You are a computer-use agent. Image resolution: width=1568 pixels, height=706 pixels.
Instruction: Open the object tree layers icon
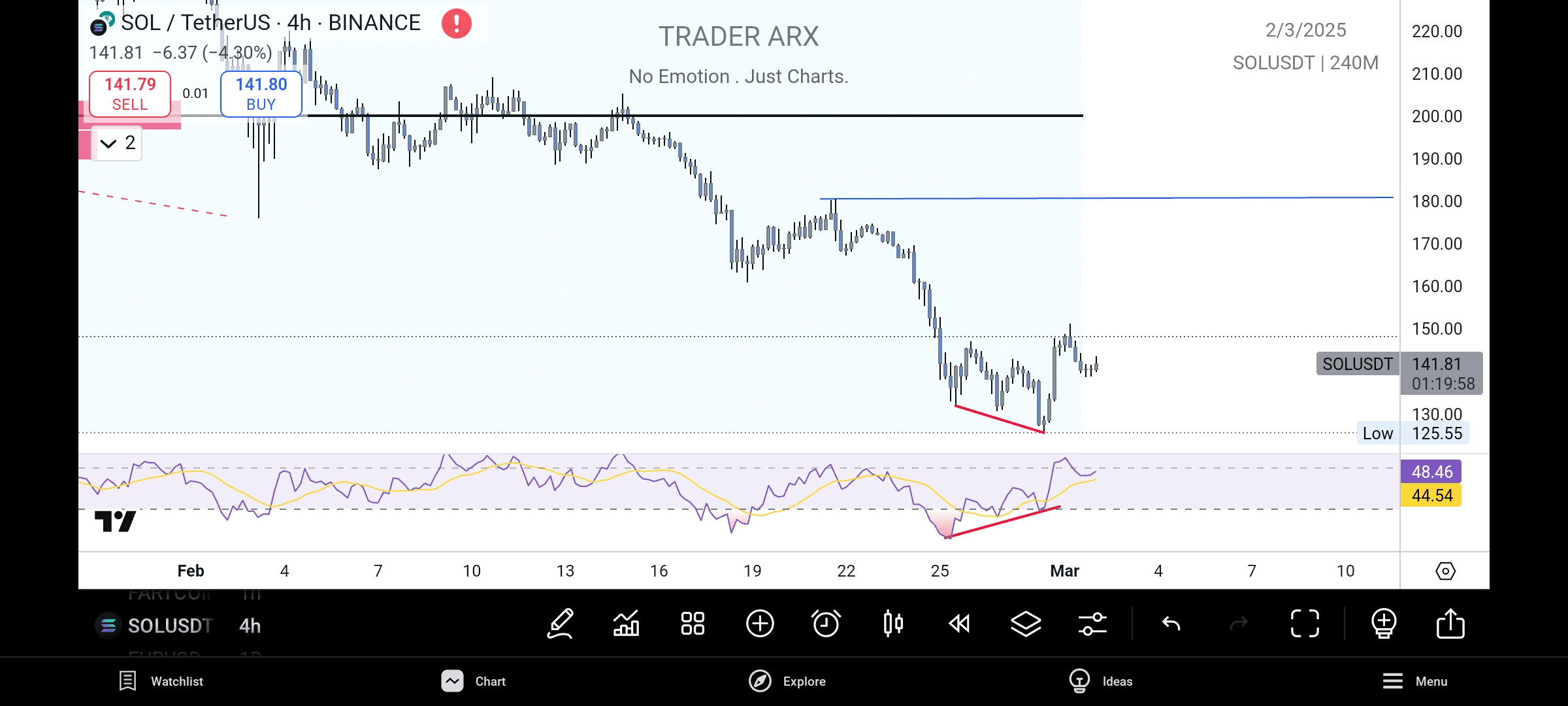(x=1026, y=624)
